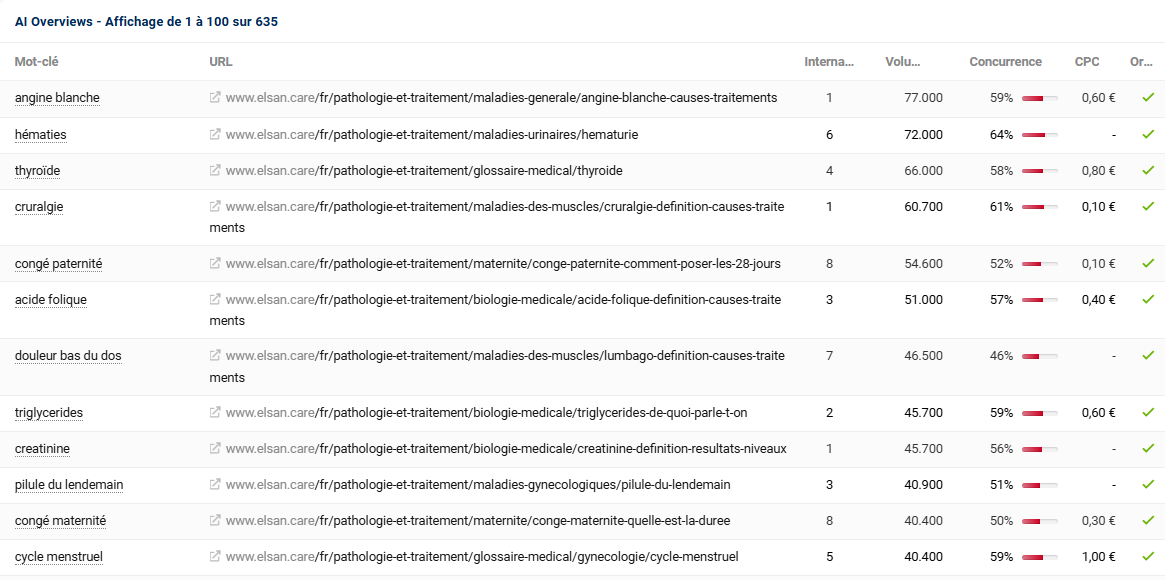
Task: Open keyword acide folique
Action: tap(51, 300)
